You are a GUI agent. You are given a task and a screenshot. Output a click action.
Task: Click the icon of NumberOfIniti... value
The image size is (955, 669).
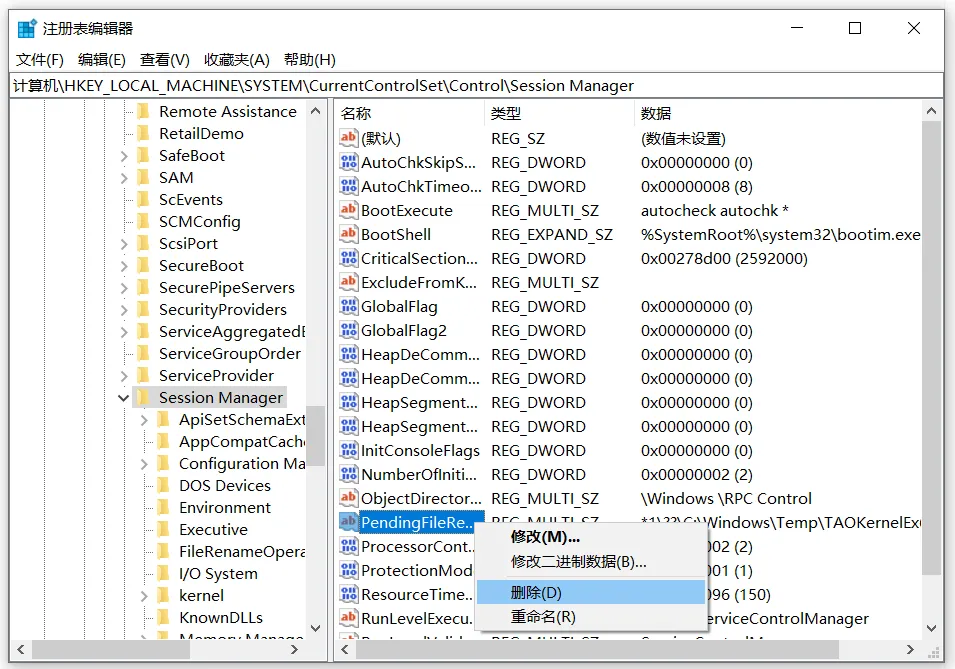pyautogui.click(x=348, y=475)
